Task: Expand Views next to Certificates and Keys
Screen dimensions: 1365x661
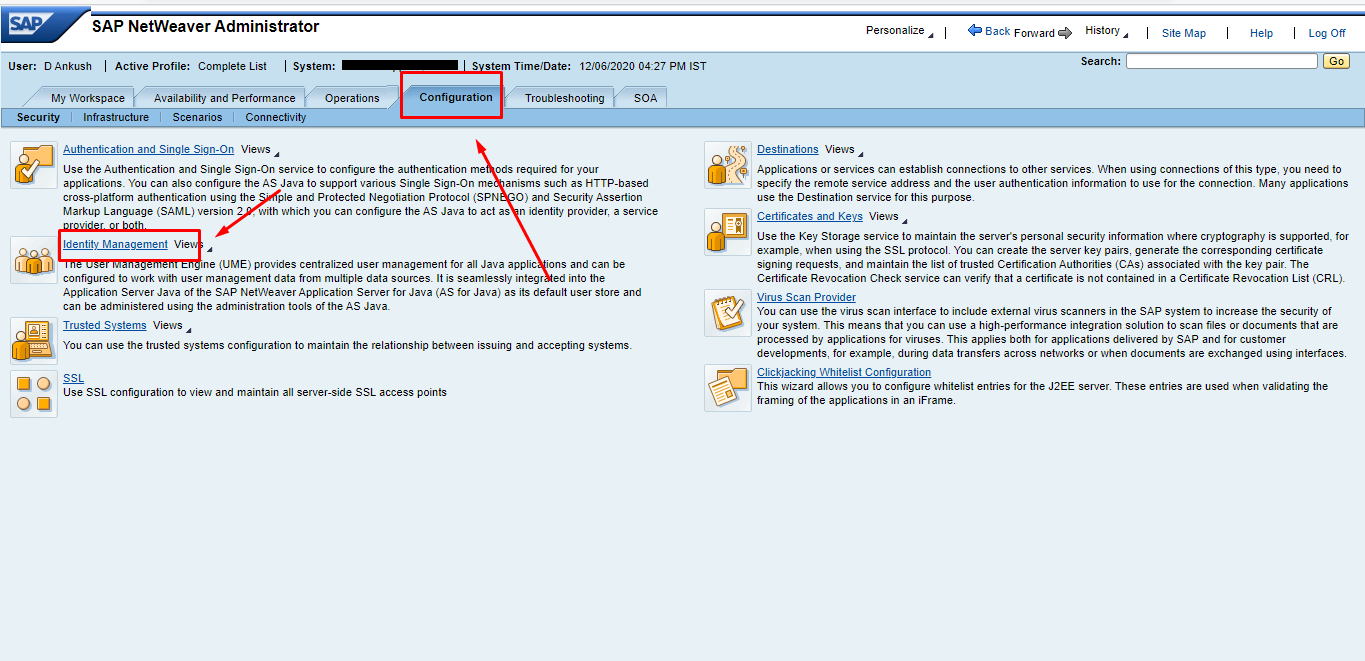Action: [887, 217]
